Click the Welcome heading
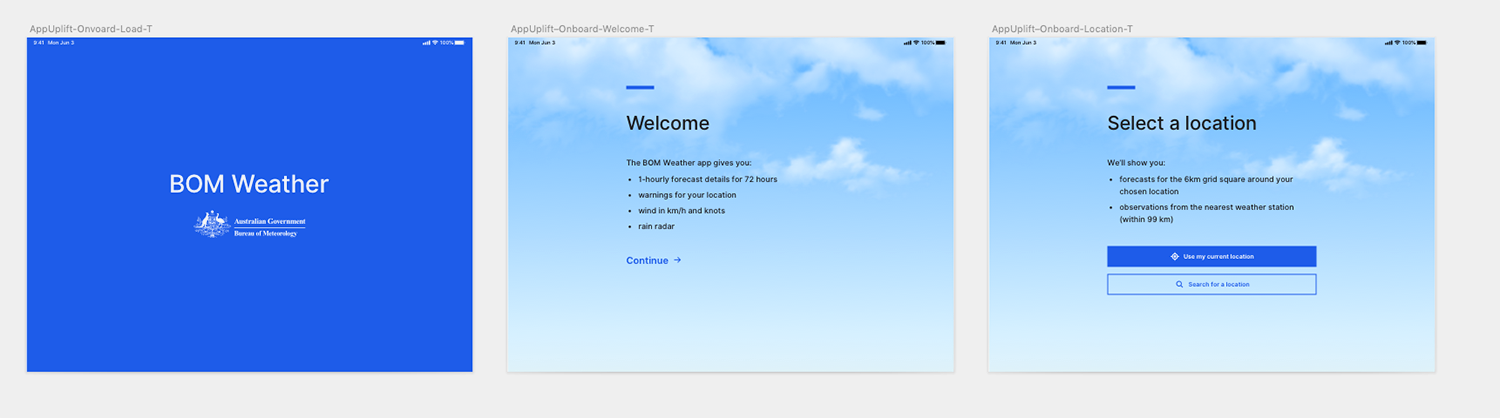 [667, 123]
